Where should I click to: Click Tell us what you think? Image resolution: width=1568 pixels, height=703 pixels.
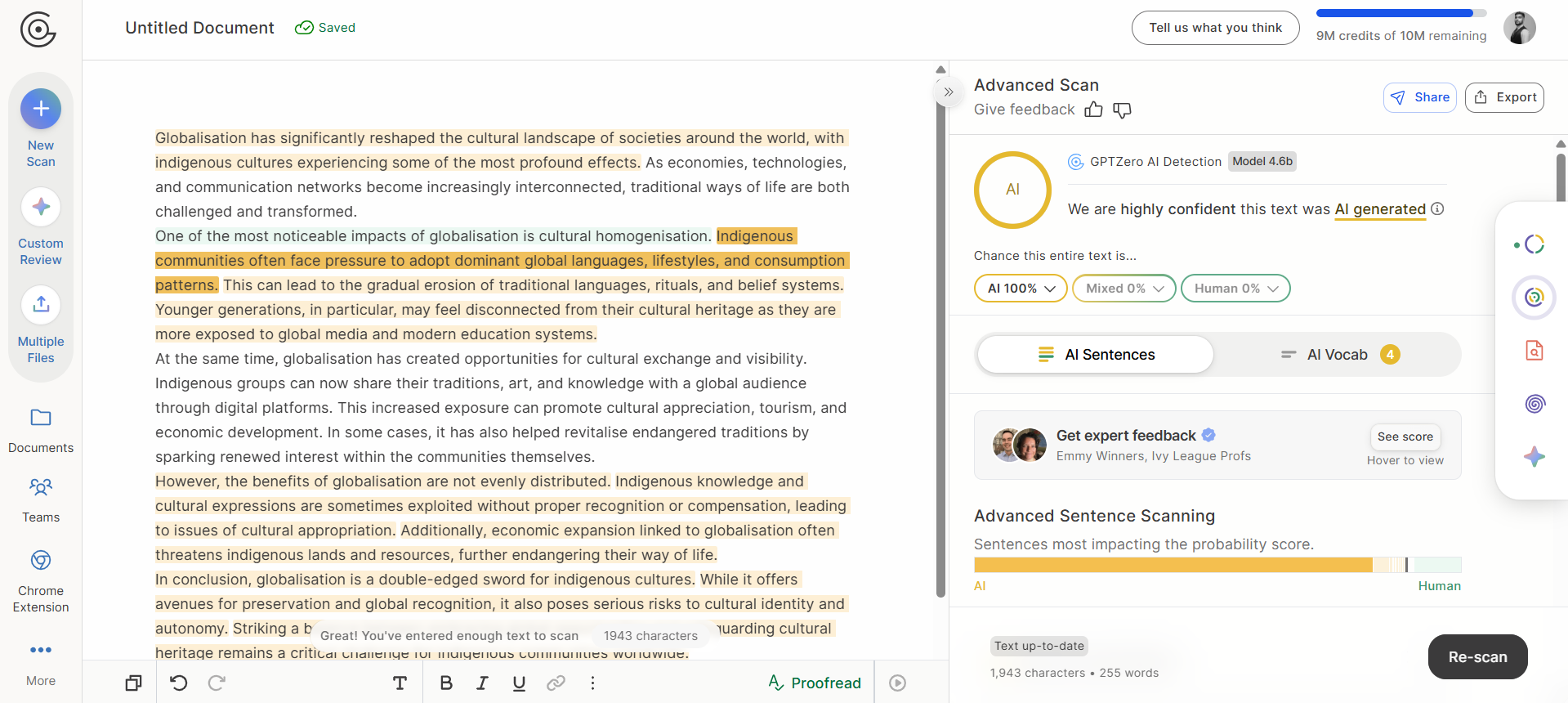tap(1216, 28)
